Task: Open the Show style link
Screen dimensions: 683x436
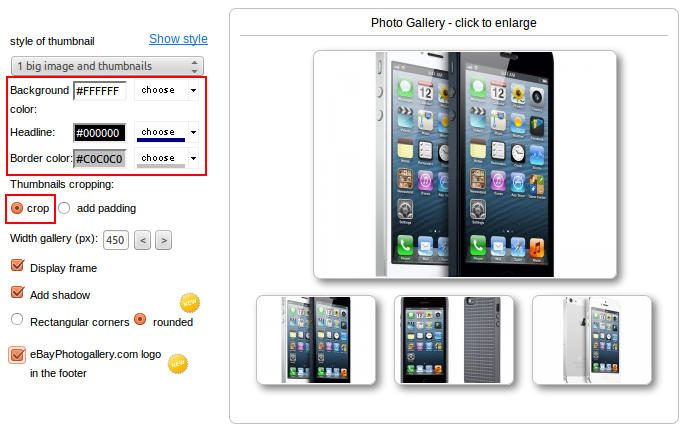Action: pyautogui.click(x=178, y=39)
